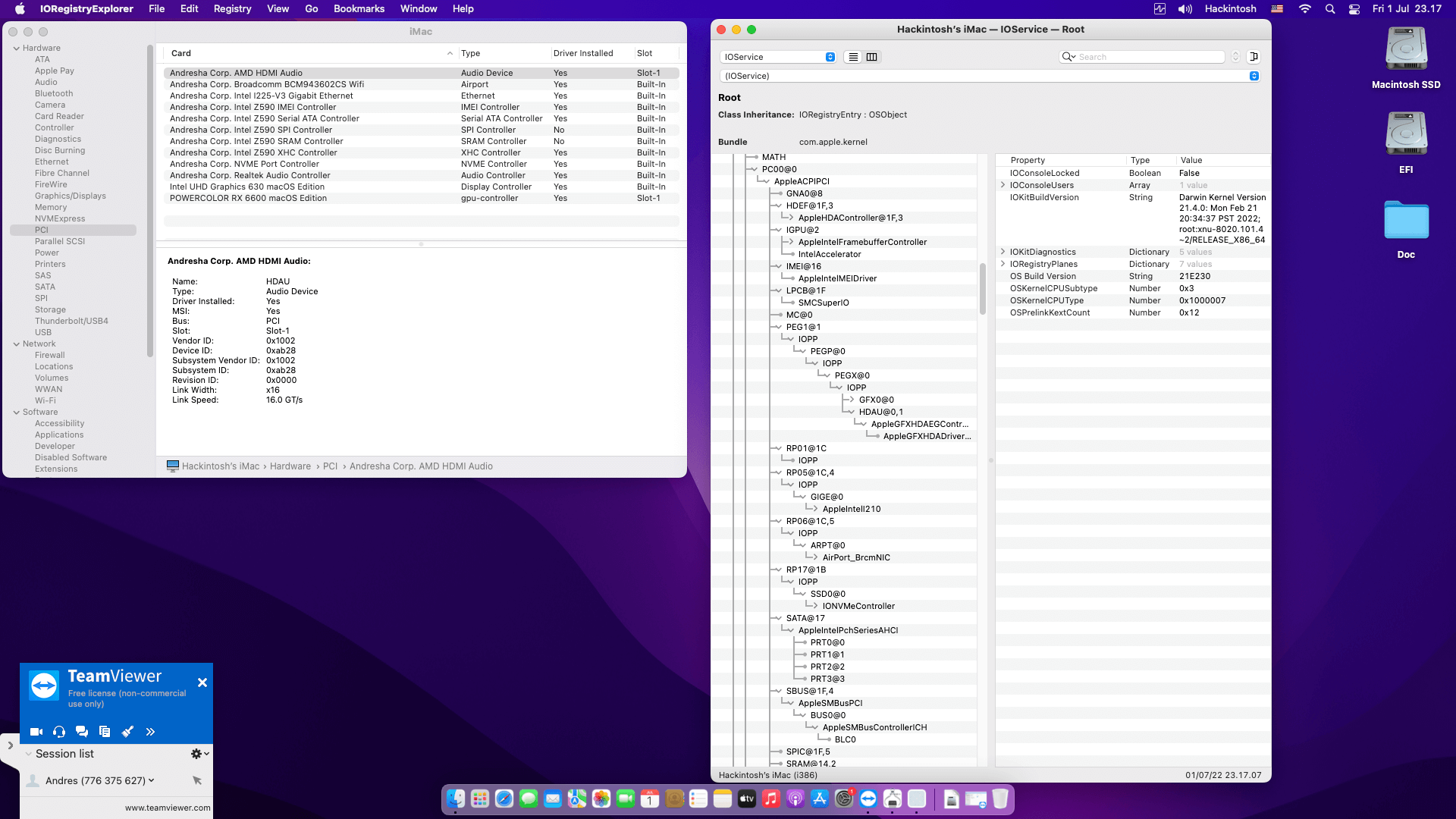
Task: Open the Go menu
Action: (x=311, y=9)
